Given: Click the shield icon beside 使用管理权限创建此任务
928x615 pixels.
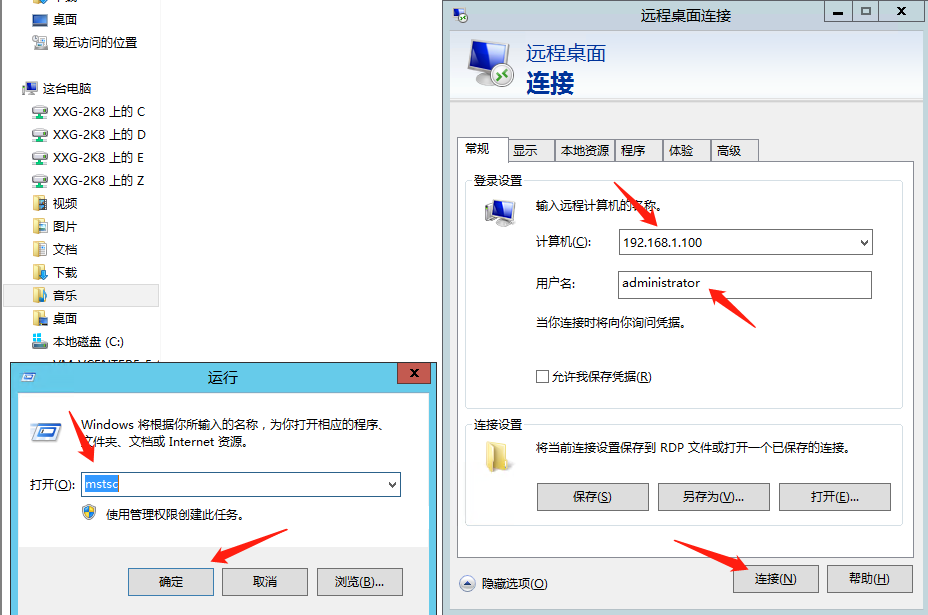Looking at the screenshot, I should pyautogui.click(x=89, y=513).
